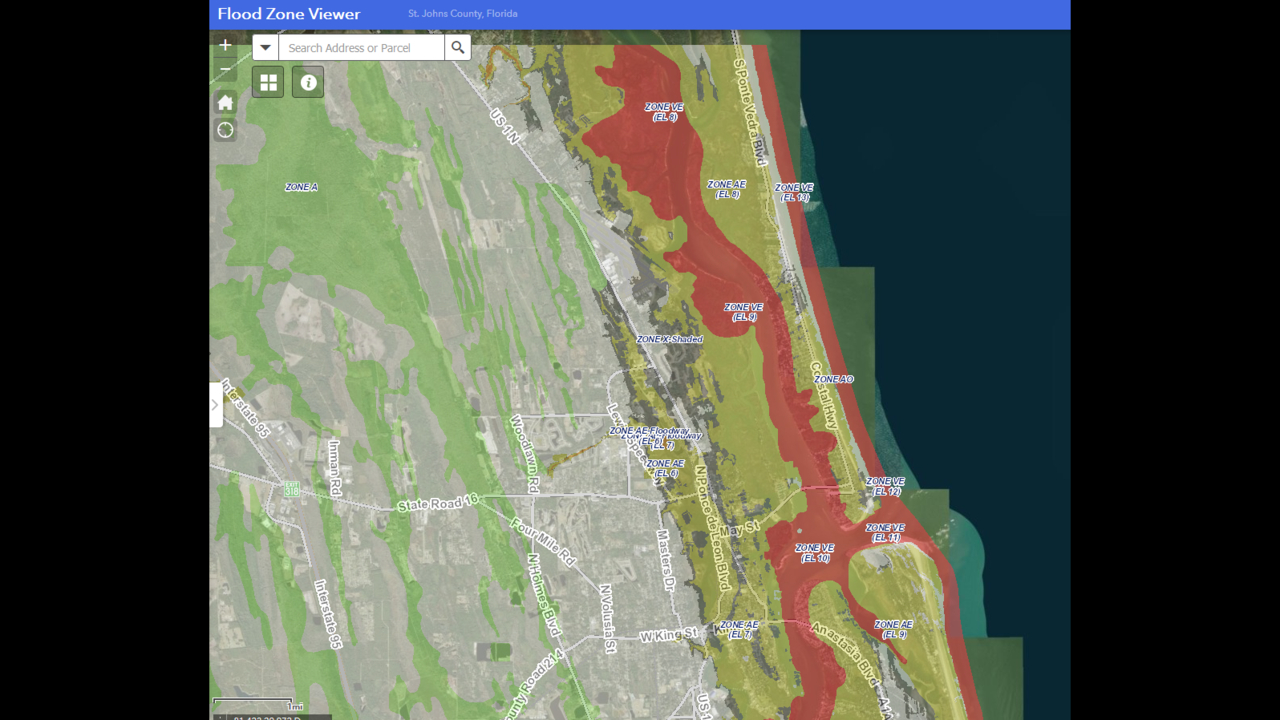
Task: Zoom in on the flood map
Action: [225, 45]
